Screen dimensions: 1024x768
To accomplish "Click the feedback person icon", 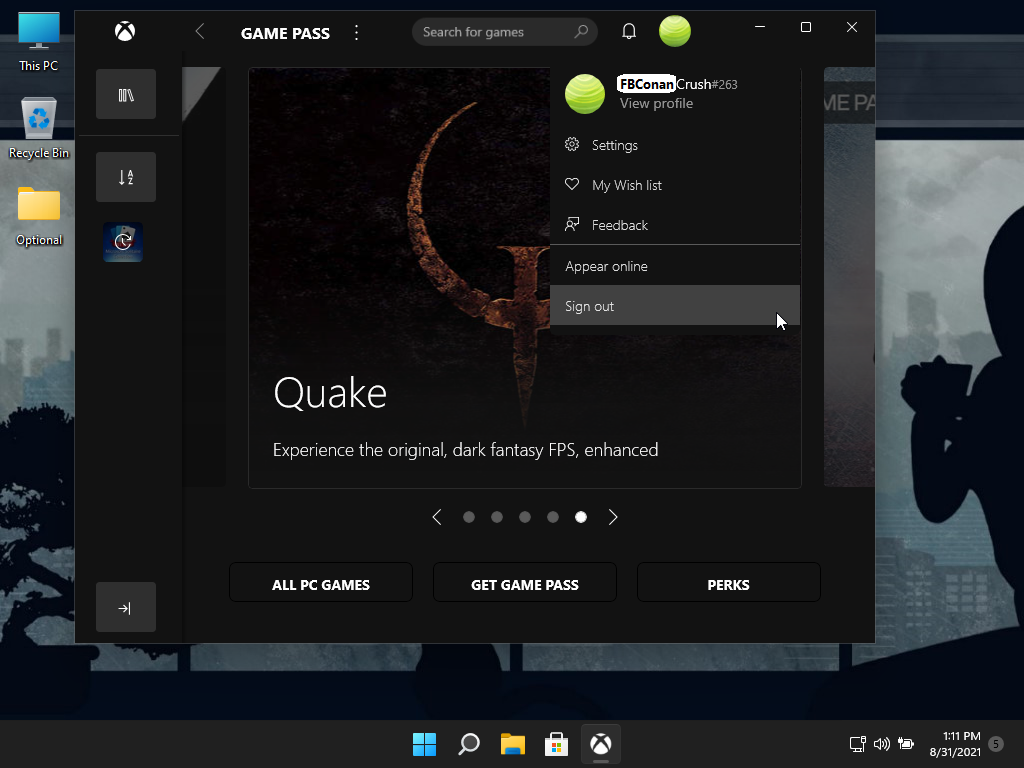I will click(x=572, y=225).
